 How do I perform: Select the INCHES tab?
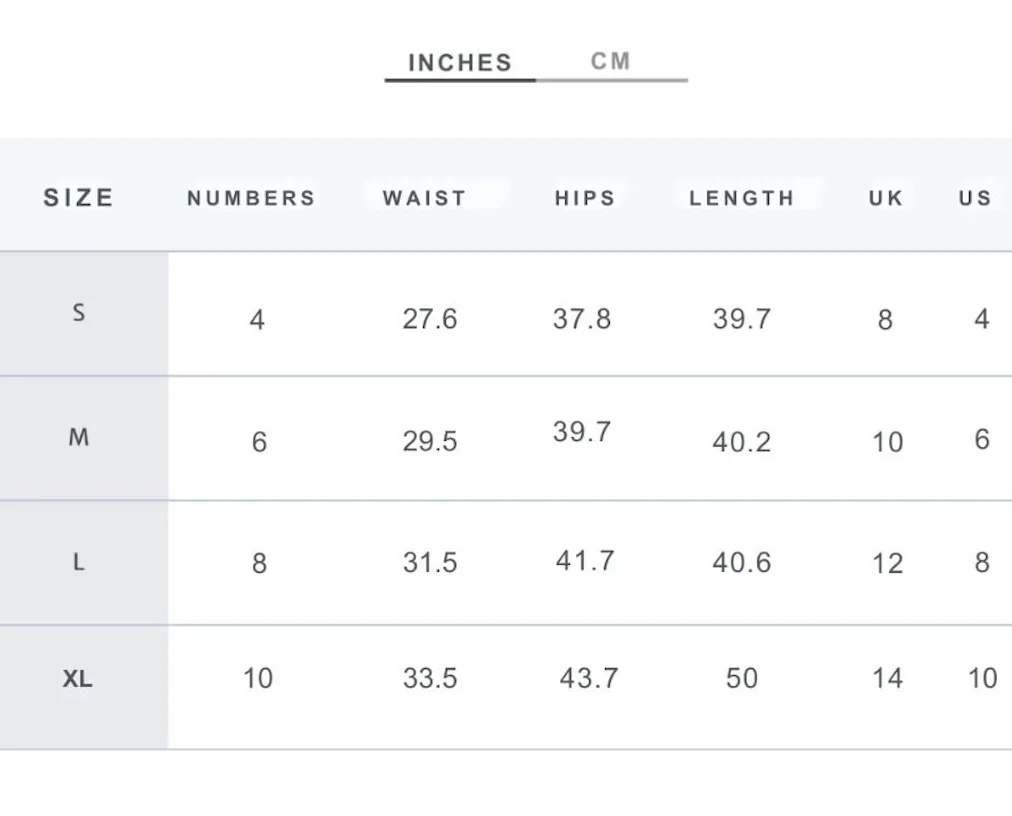460,63
